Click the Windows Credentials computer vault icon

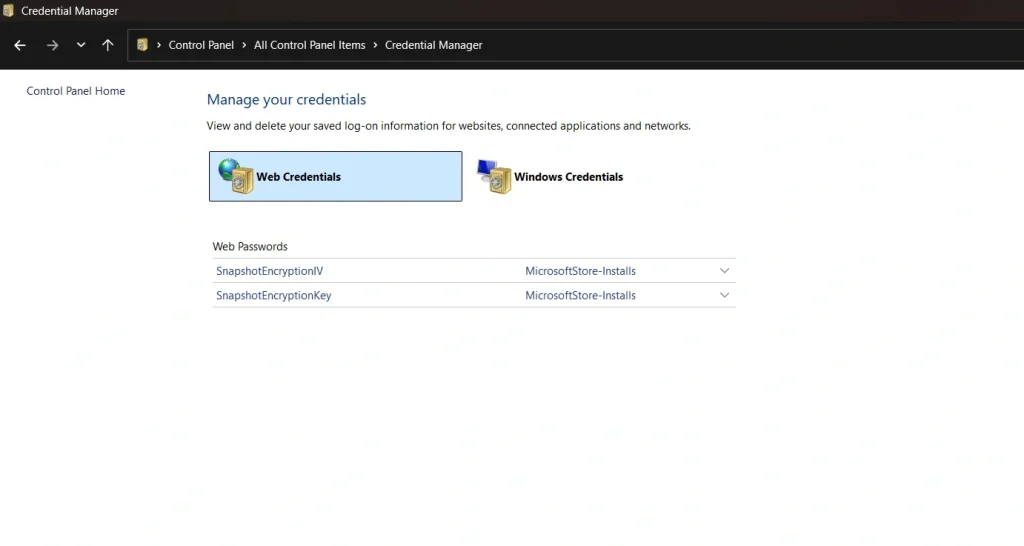[x=494, y=176]
